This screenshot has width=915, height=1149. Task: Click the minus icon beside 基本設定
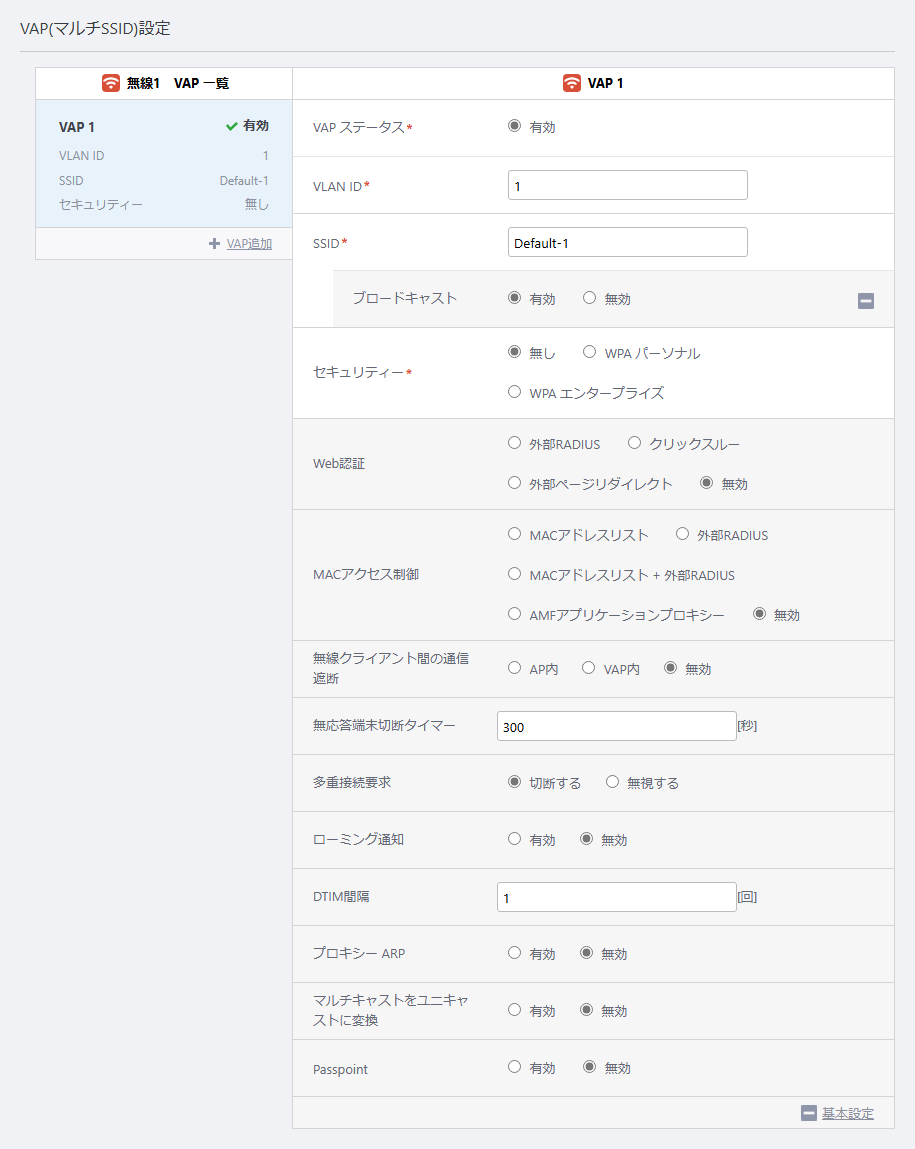[x=809, y=1113]
